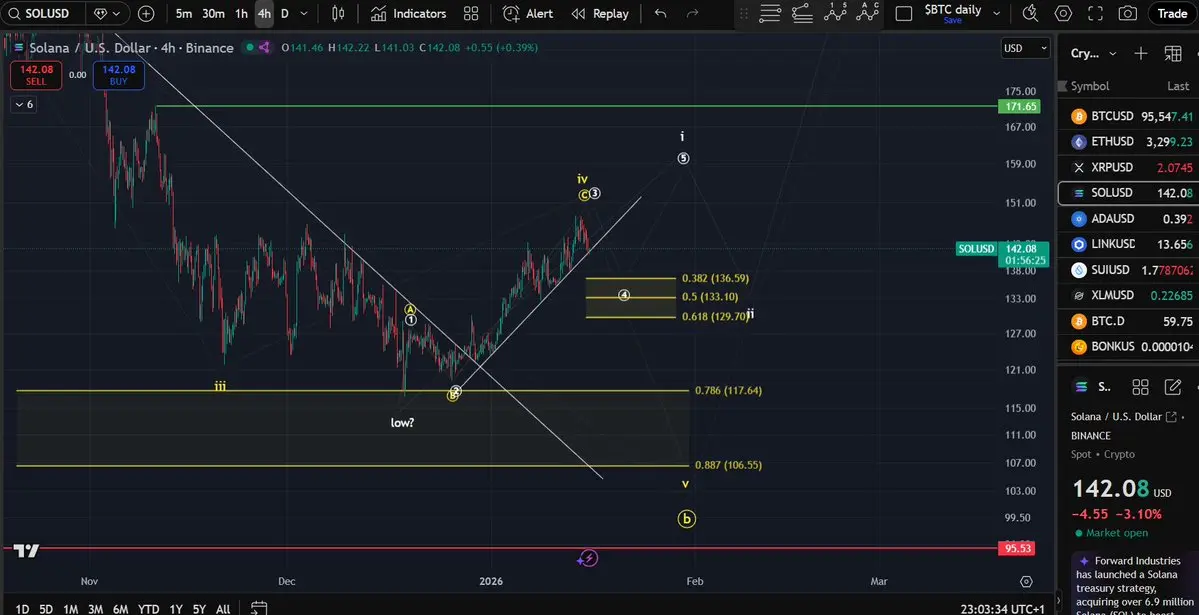Select XLMUSD in the watchlist

pyautogui.click(x=1128, y=295)
